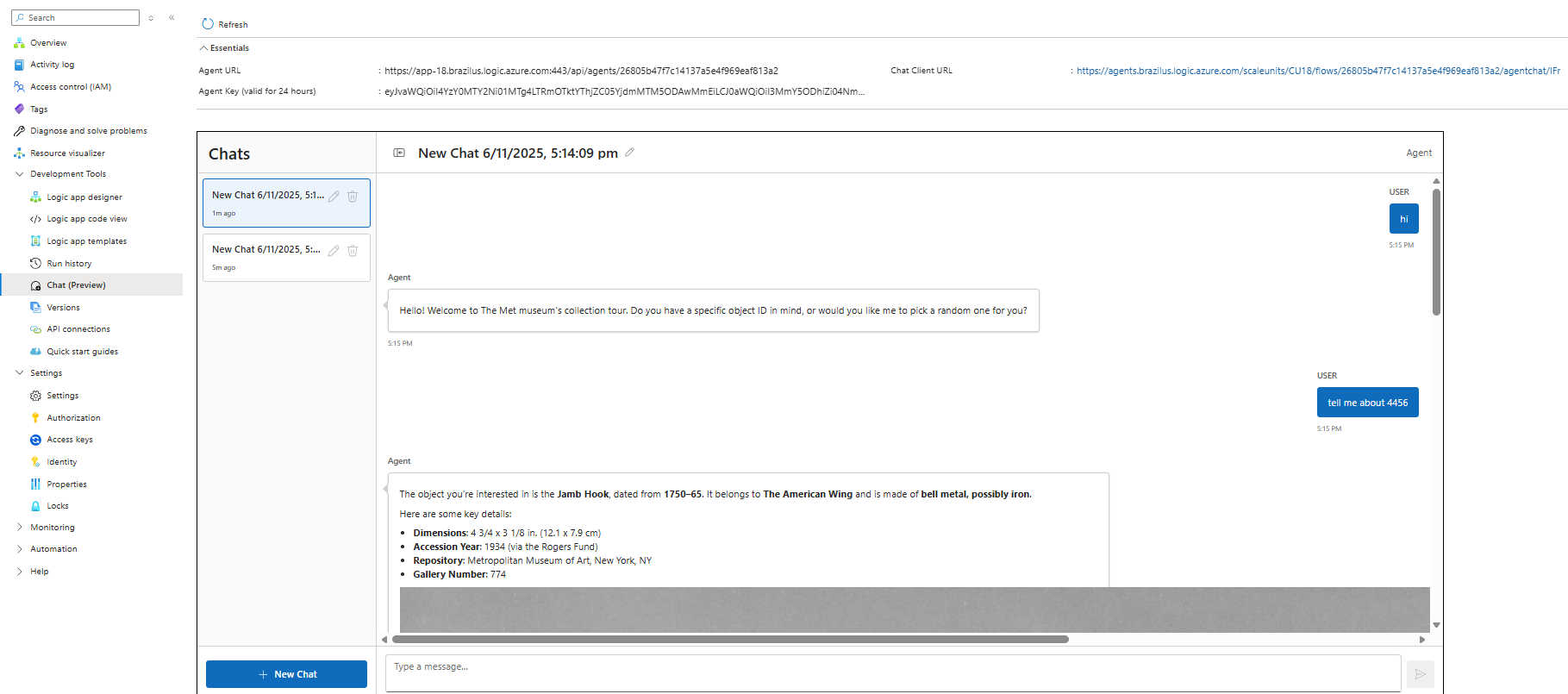Image resolution: width=1568 pixels, height=694 pixels.
Task: Click the Overview sidebar icon
Action: pyautogui.click(x=19, y=42)
